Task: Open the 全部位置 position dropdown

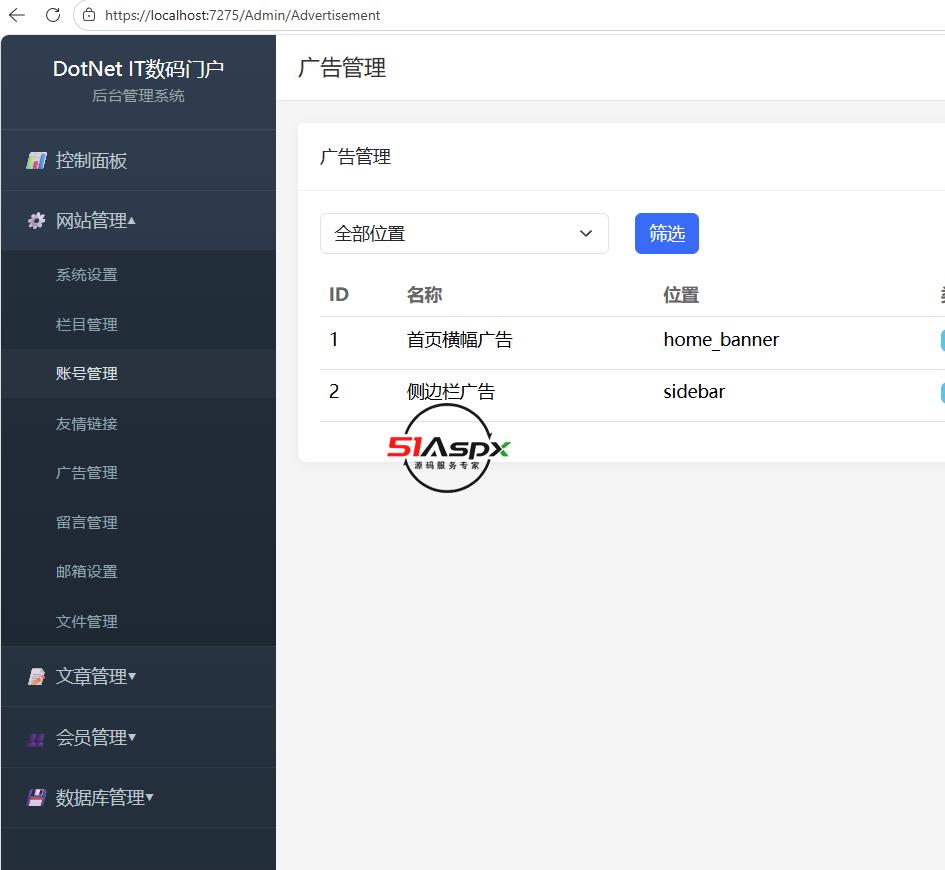Action: [464, 233]
